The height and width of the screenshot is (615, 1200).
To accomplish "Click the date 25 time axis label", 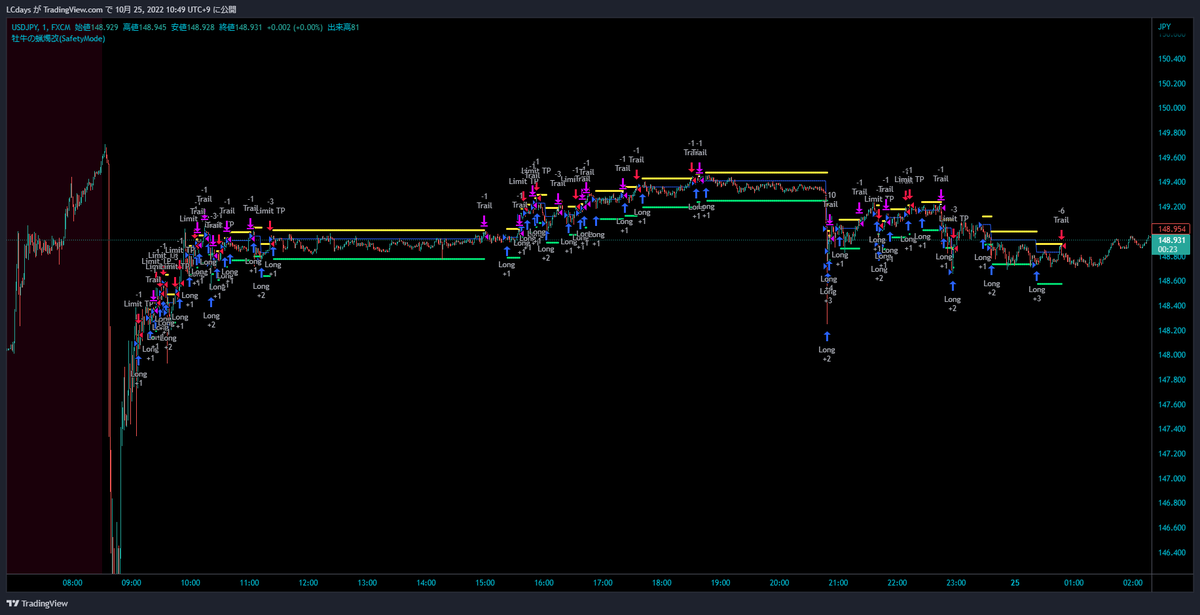I will [x=1015, y=582].
